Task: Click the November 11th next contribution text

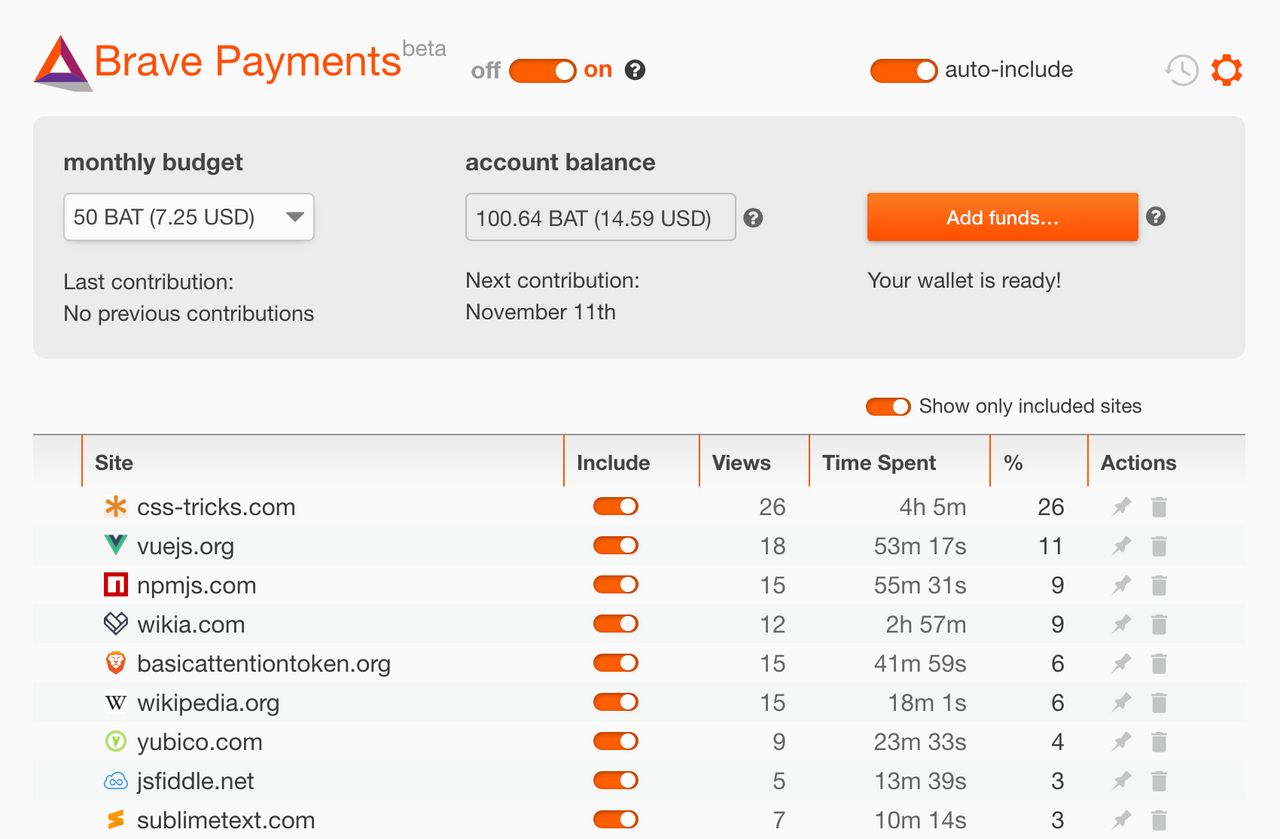Action: 540,312
